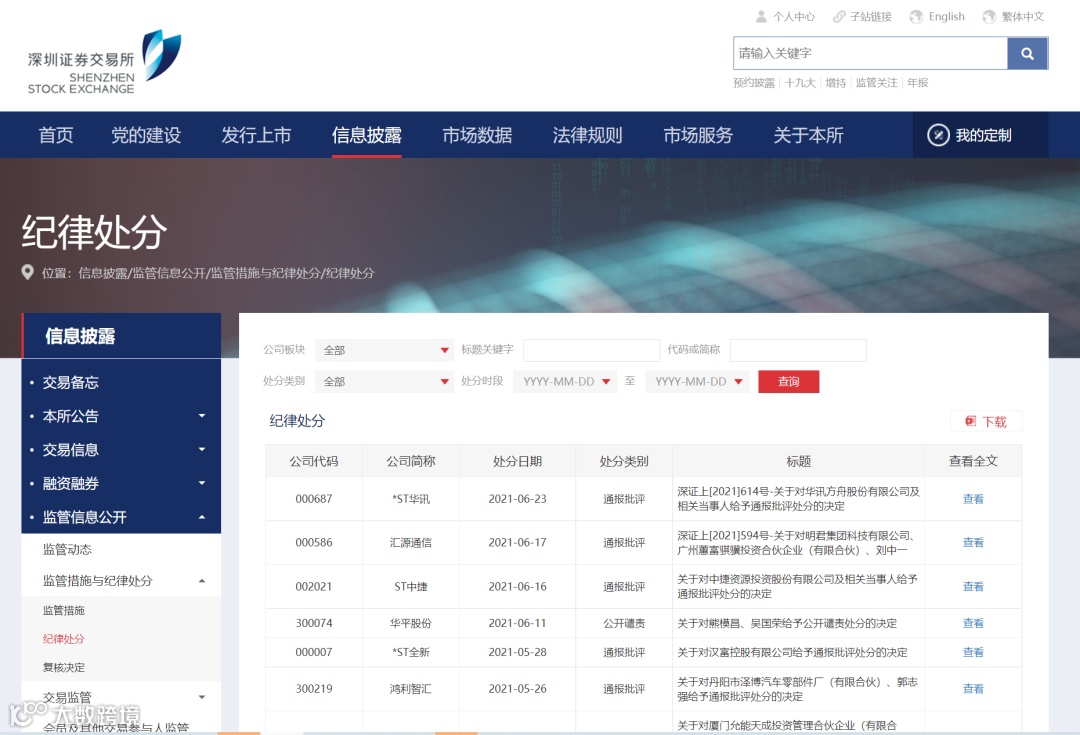The width and height of the screenshot is (1080, 735).
Task: Click the 监管关注 hot keyword link
Action: 876,83
